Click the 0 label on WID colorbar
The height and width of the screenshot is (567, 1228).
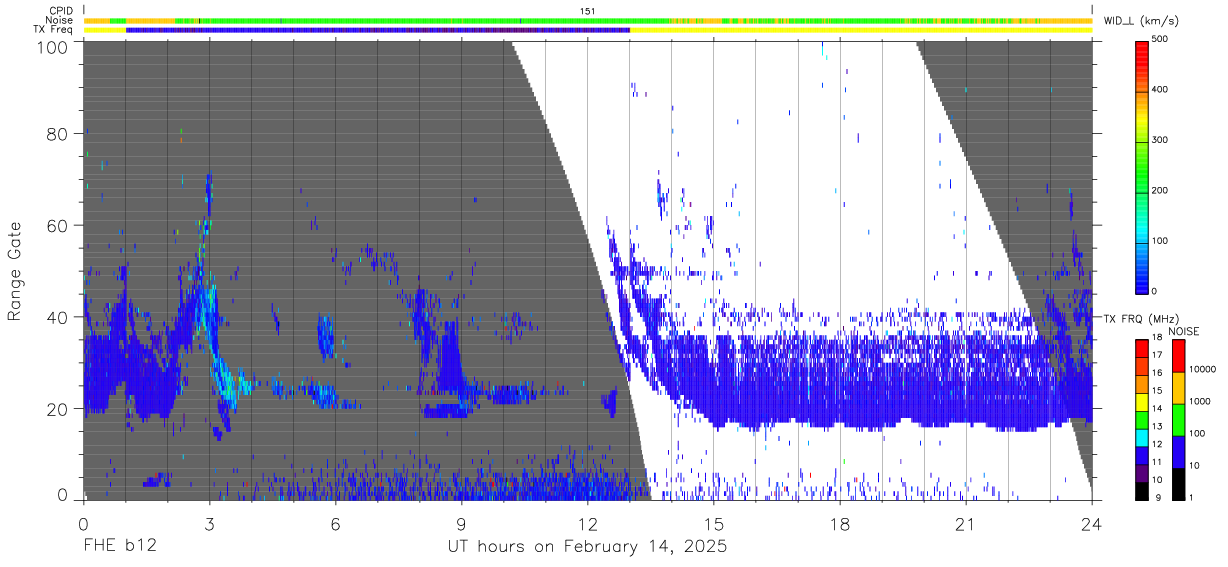[x=1155, y=291]
